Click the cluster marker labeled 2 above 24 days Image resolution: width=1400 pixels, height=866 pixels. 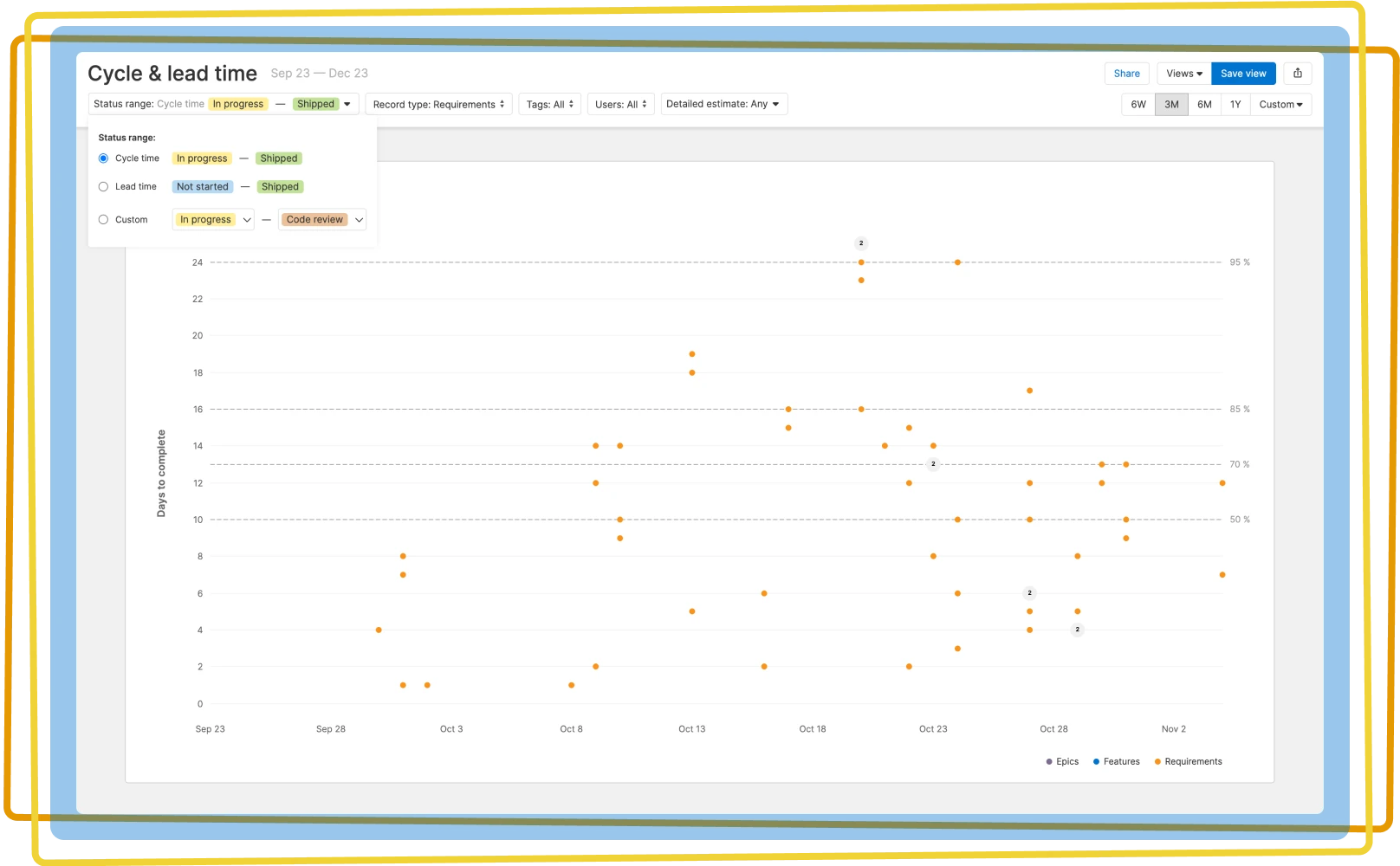click(861, 243)
